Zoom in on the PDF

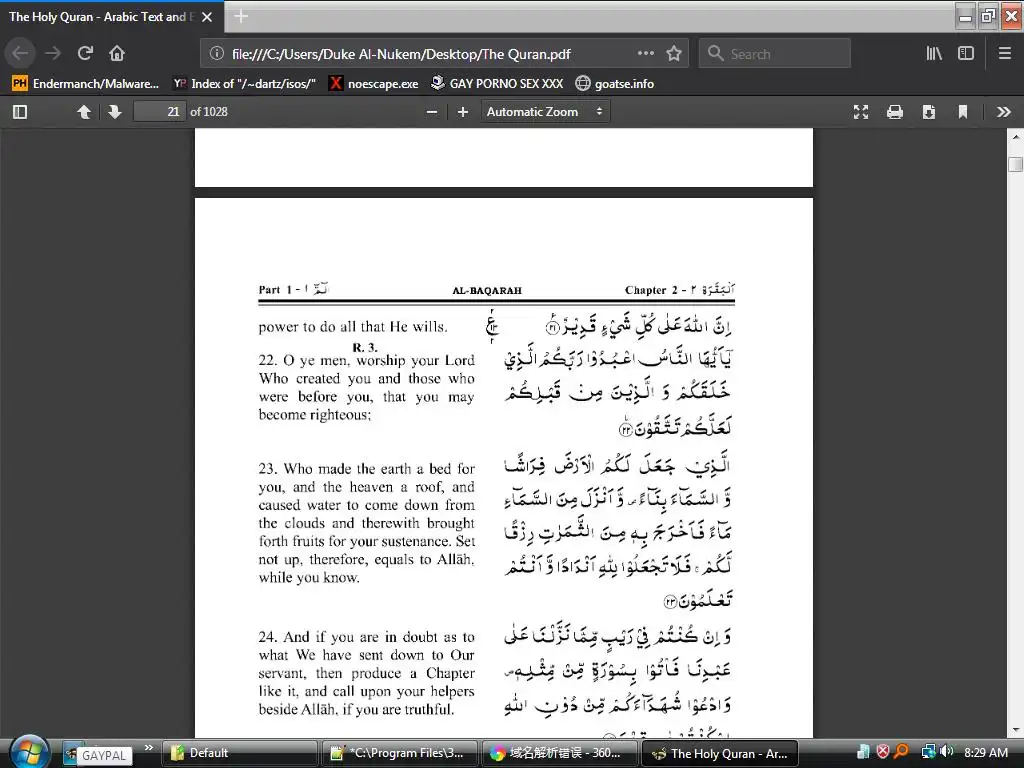click(x=463, y=112)
